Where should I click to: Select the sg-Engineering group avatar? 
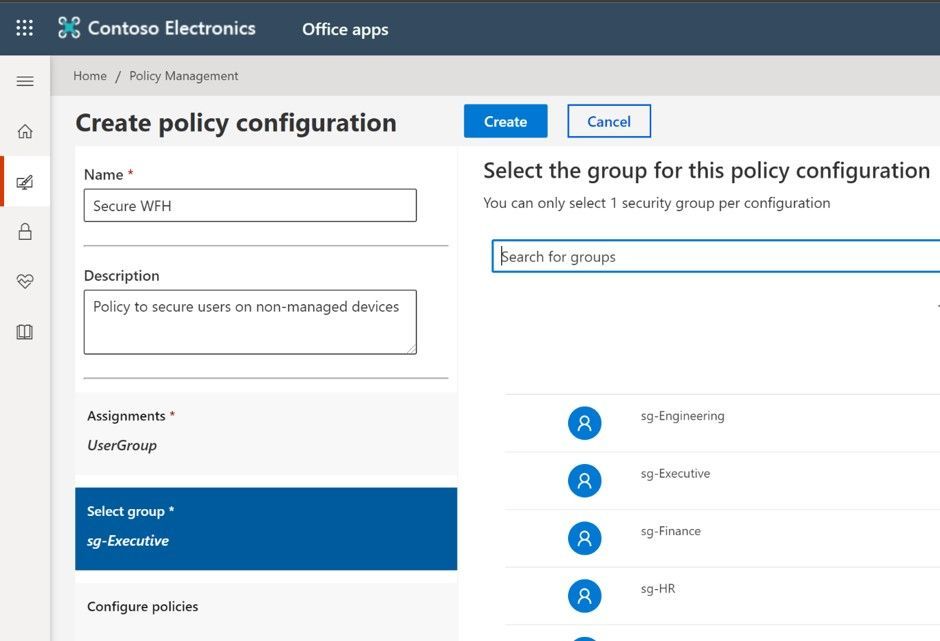[584, 423]
